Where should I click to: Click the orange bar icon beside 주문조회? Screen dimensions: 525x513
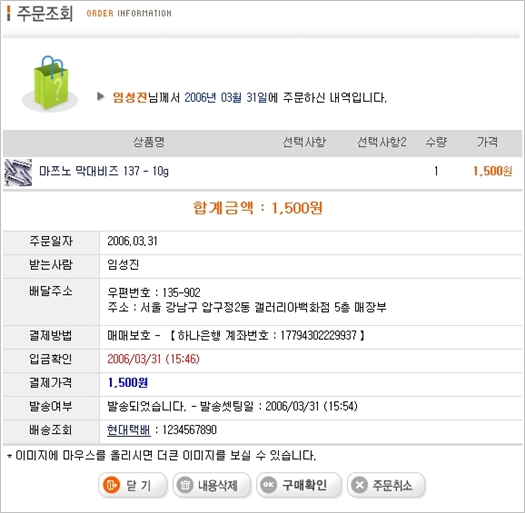(8, 14)
